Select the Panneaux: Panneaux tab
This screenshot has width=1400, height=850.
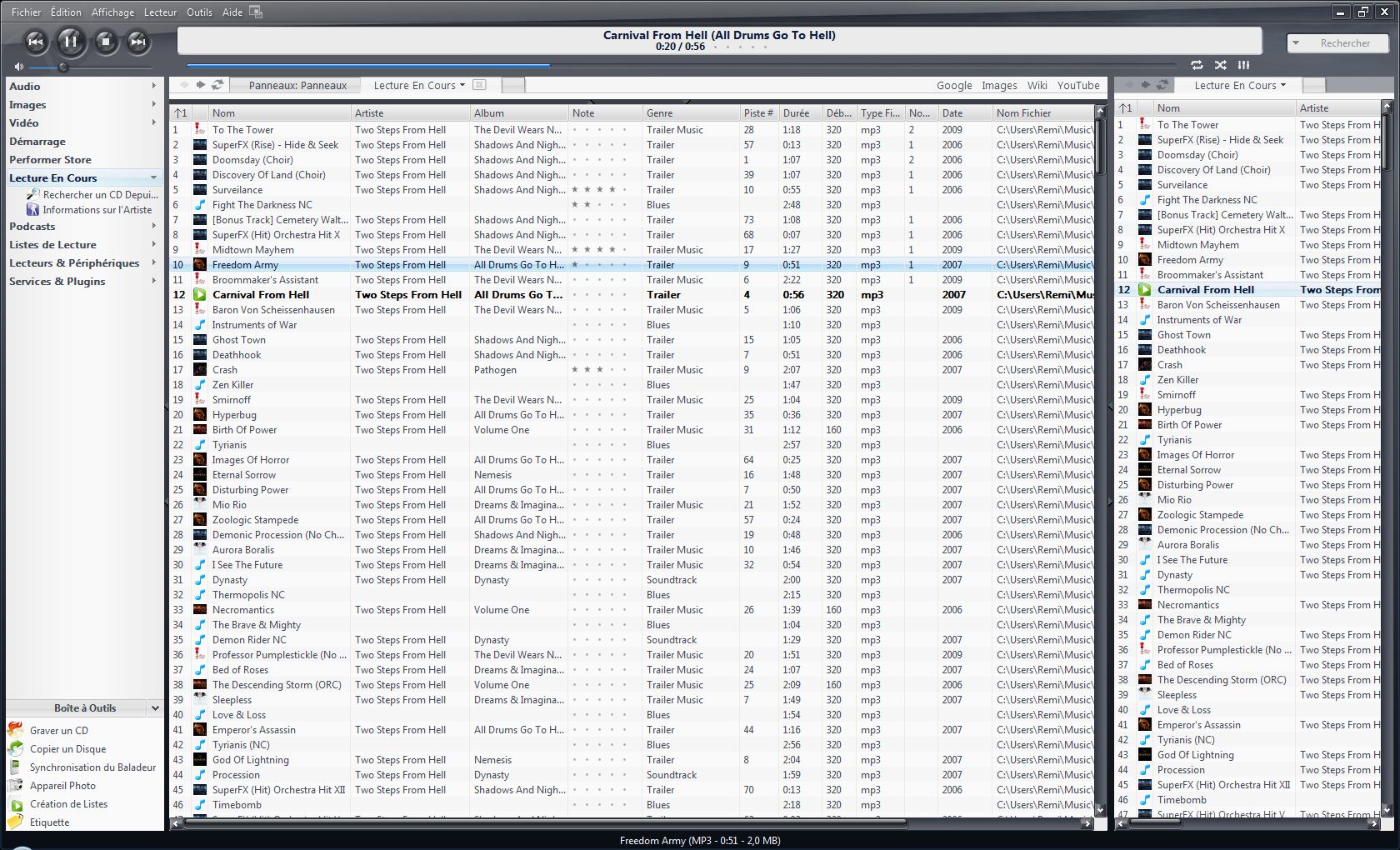tap(297, 85)
